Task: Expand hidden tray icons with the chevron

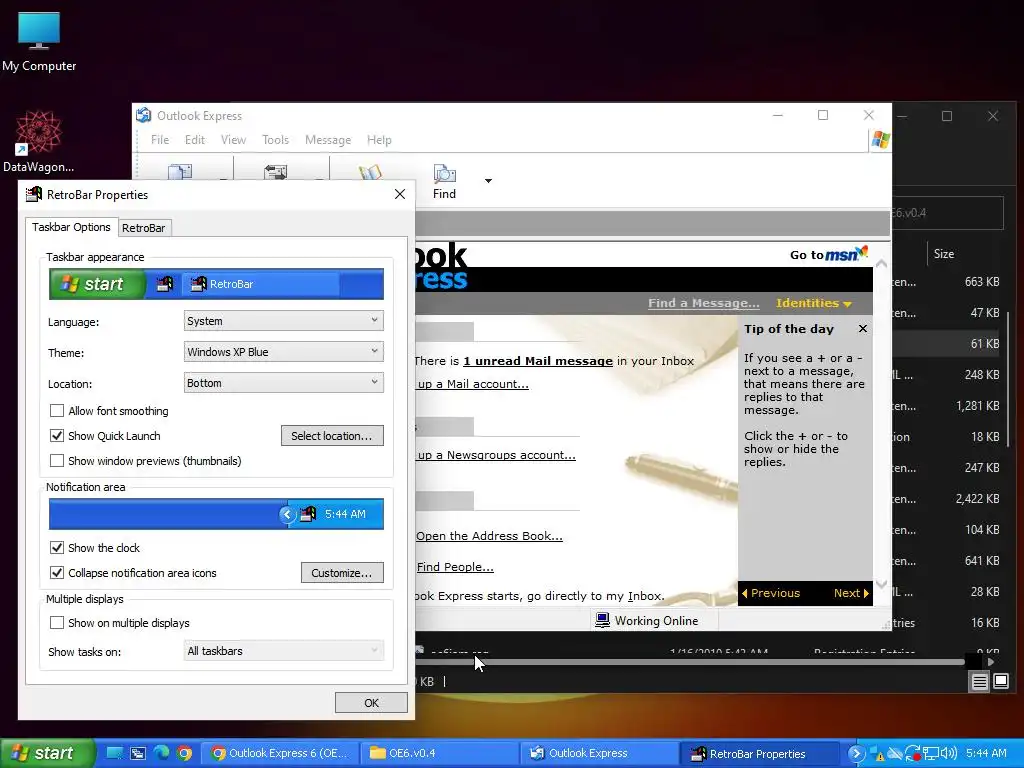Action: coord(856,754)
